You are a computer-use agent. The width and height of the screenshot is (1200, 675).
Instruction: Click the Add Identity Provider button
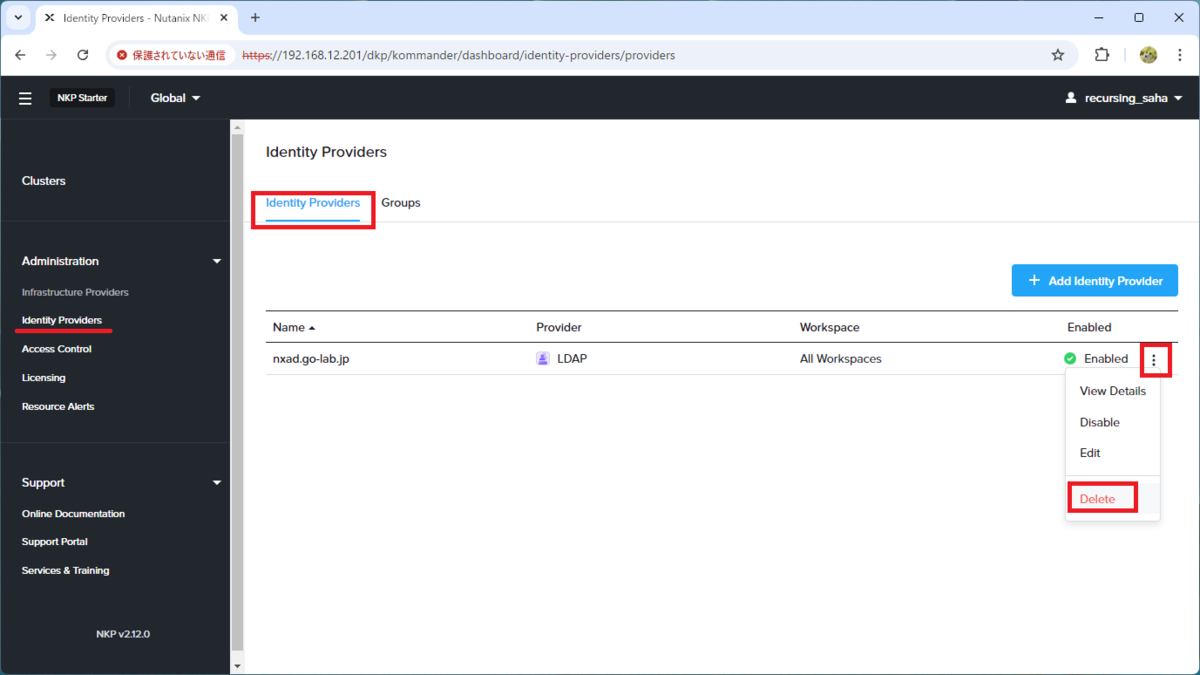1095,281
